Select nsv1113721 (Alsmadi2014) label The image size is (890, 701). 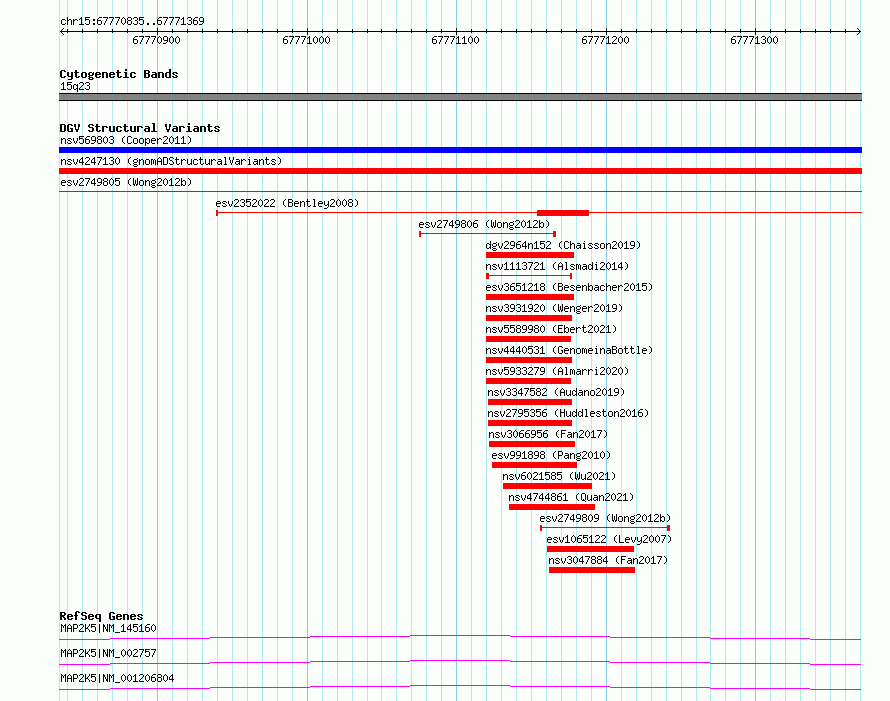coord(557,266)
